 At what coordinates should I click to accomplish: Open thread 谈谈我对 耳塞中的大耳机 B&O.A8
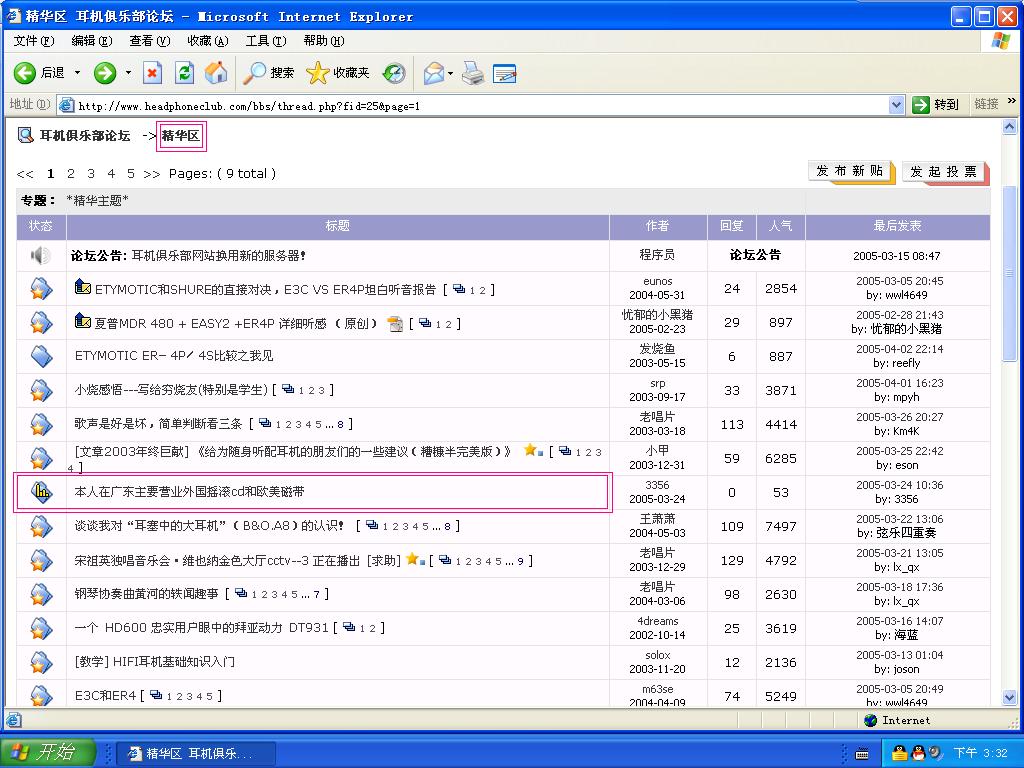(209, 526)
